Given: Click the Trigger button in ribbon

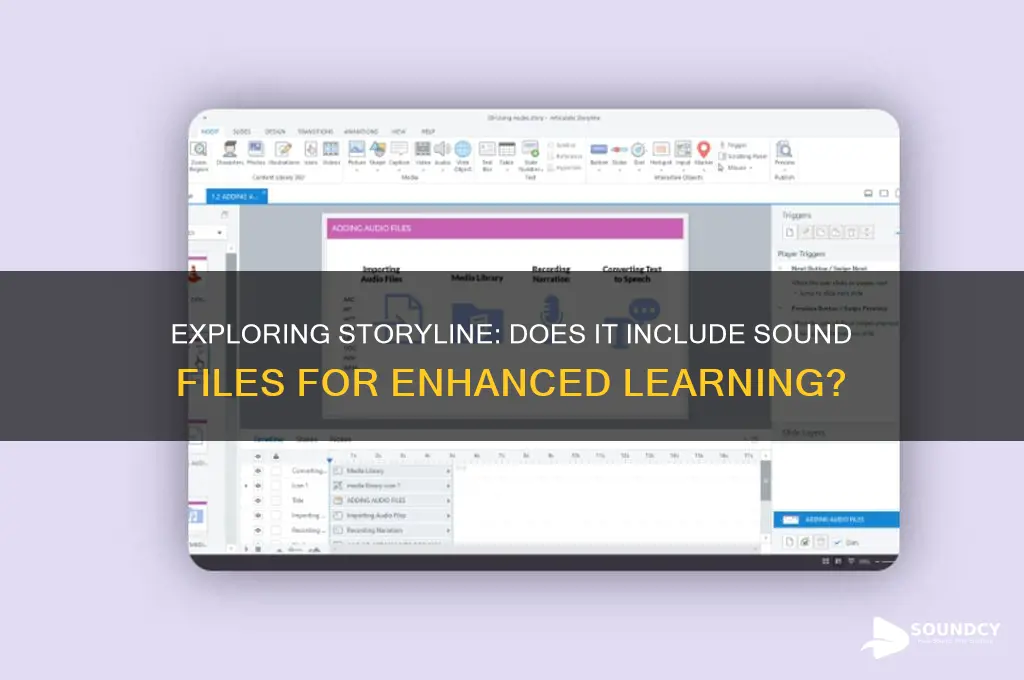Looking at the screenshot, I should tap(733, 145).
